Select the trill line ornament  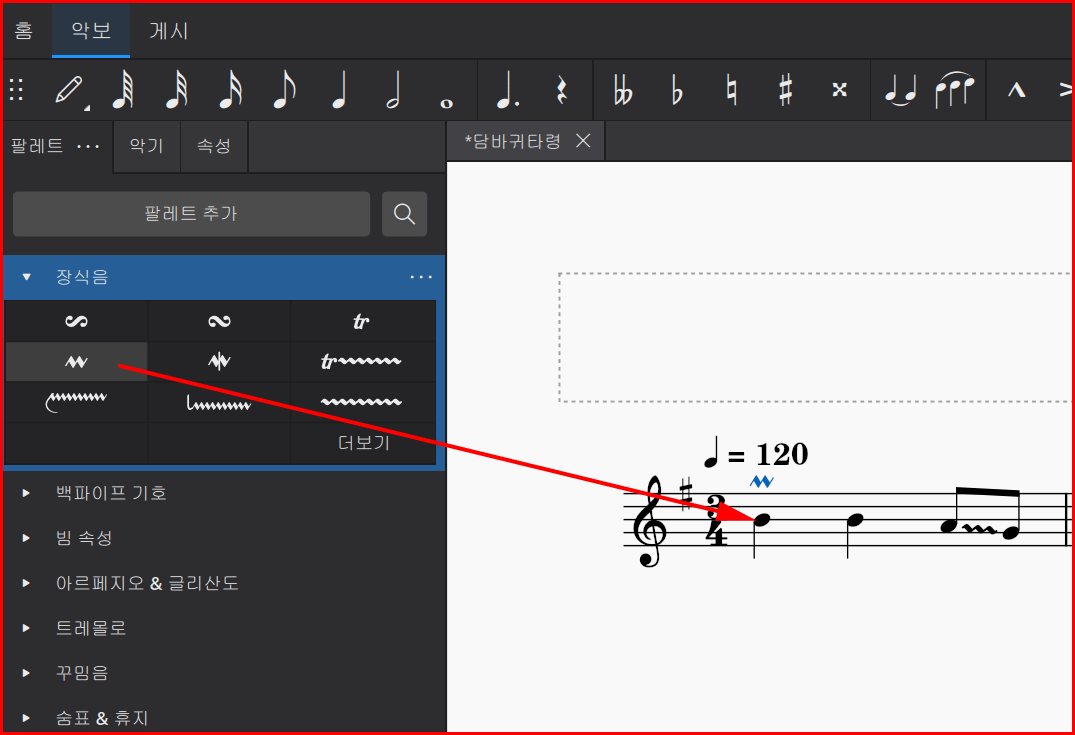click(362, 361)
